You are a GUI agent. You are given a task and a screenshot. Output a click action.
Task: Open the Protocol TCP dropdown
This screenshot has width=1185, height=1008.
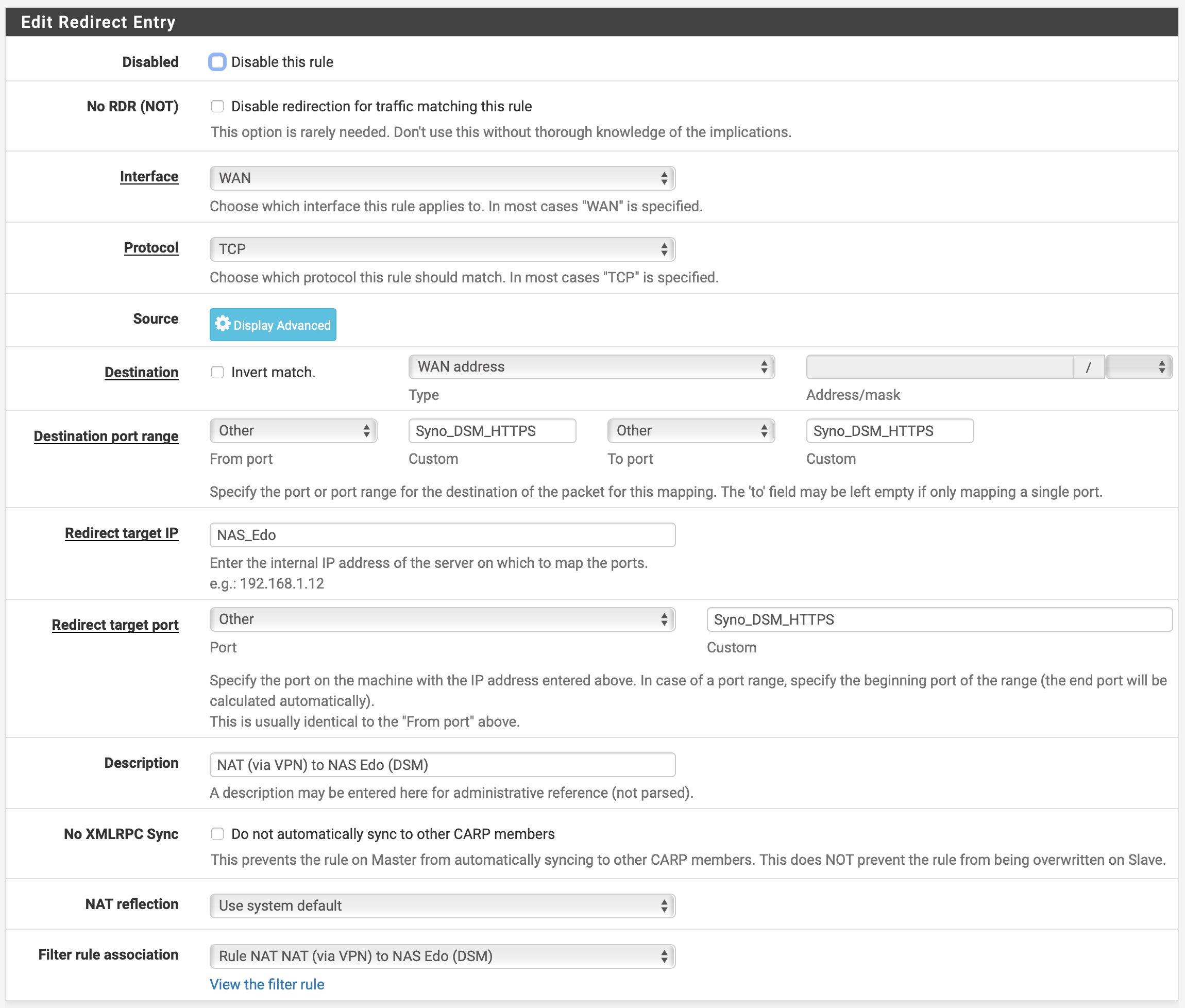[442, 249]
